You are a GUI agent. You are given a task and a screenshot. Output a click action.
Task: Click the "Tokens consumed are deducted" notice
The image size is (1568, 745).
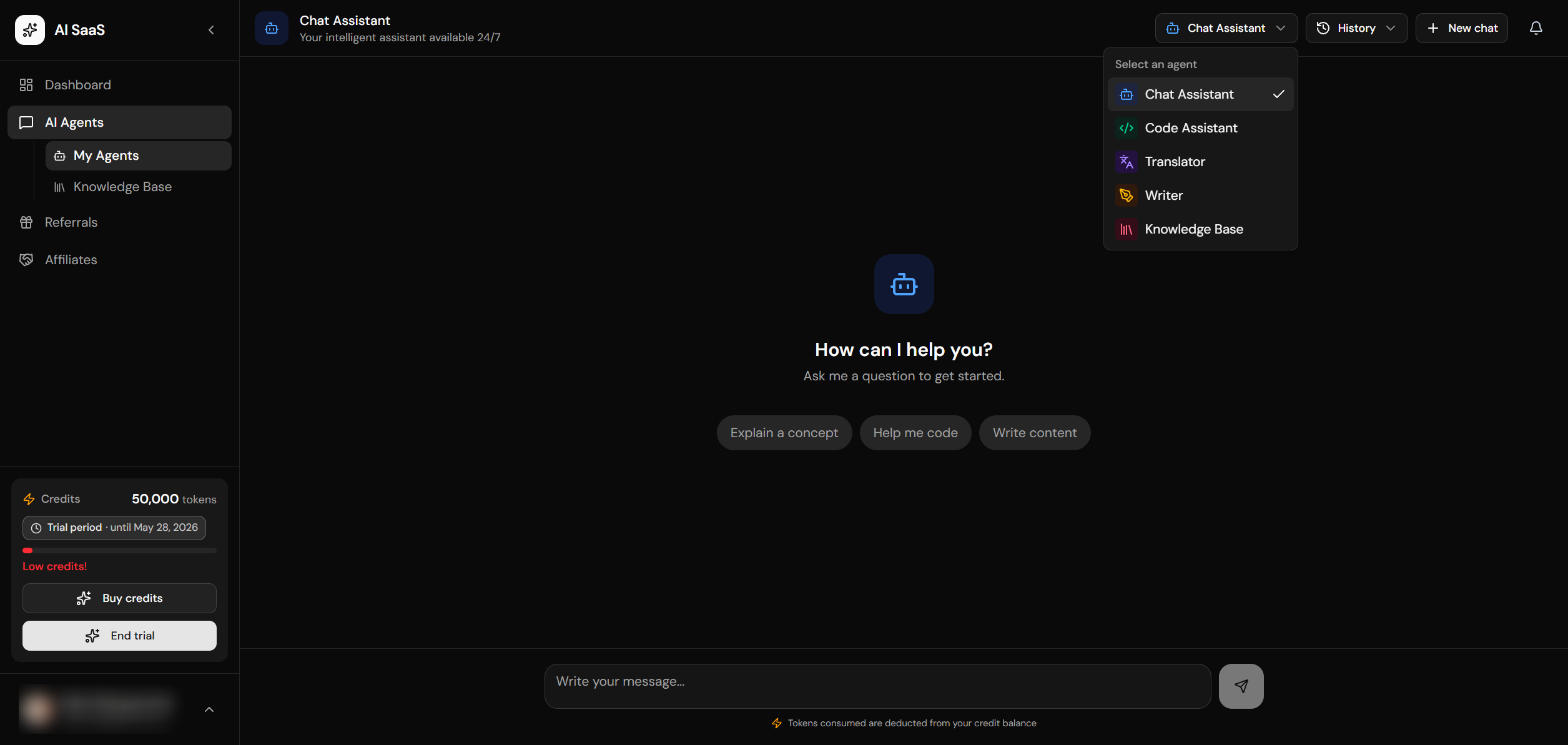click(912, 723)
